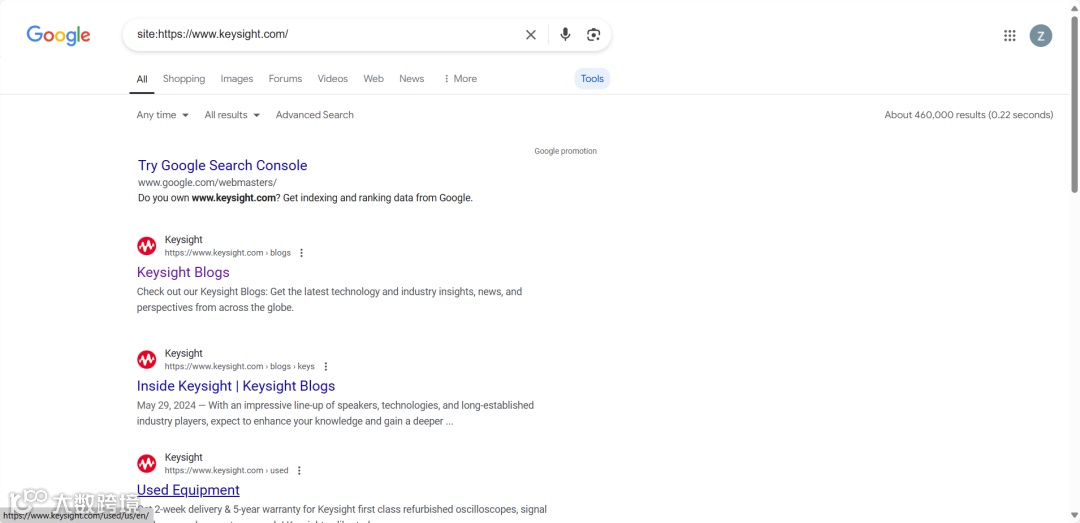The width and height of the screenshot is (1080, 523).
Task: Click the Google logo
Action: 59,35
